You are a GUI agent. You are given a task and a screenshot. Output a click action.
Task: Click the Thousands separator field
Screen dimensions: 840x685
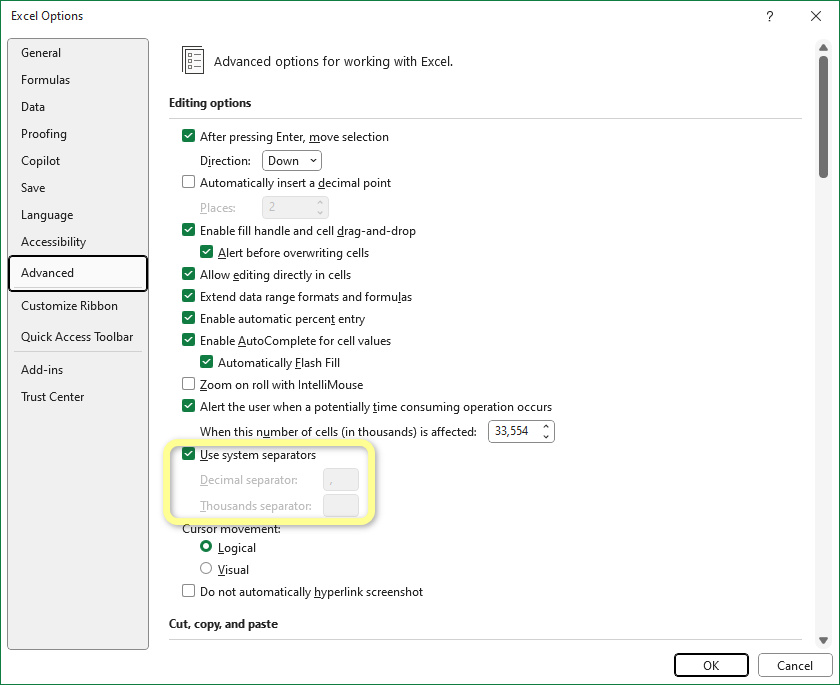coord(341,505)
